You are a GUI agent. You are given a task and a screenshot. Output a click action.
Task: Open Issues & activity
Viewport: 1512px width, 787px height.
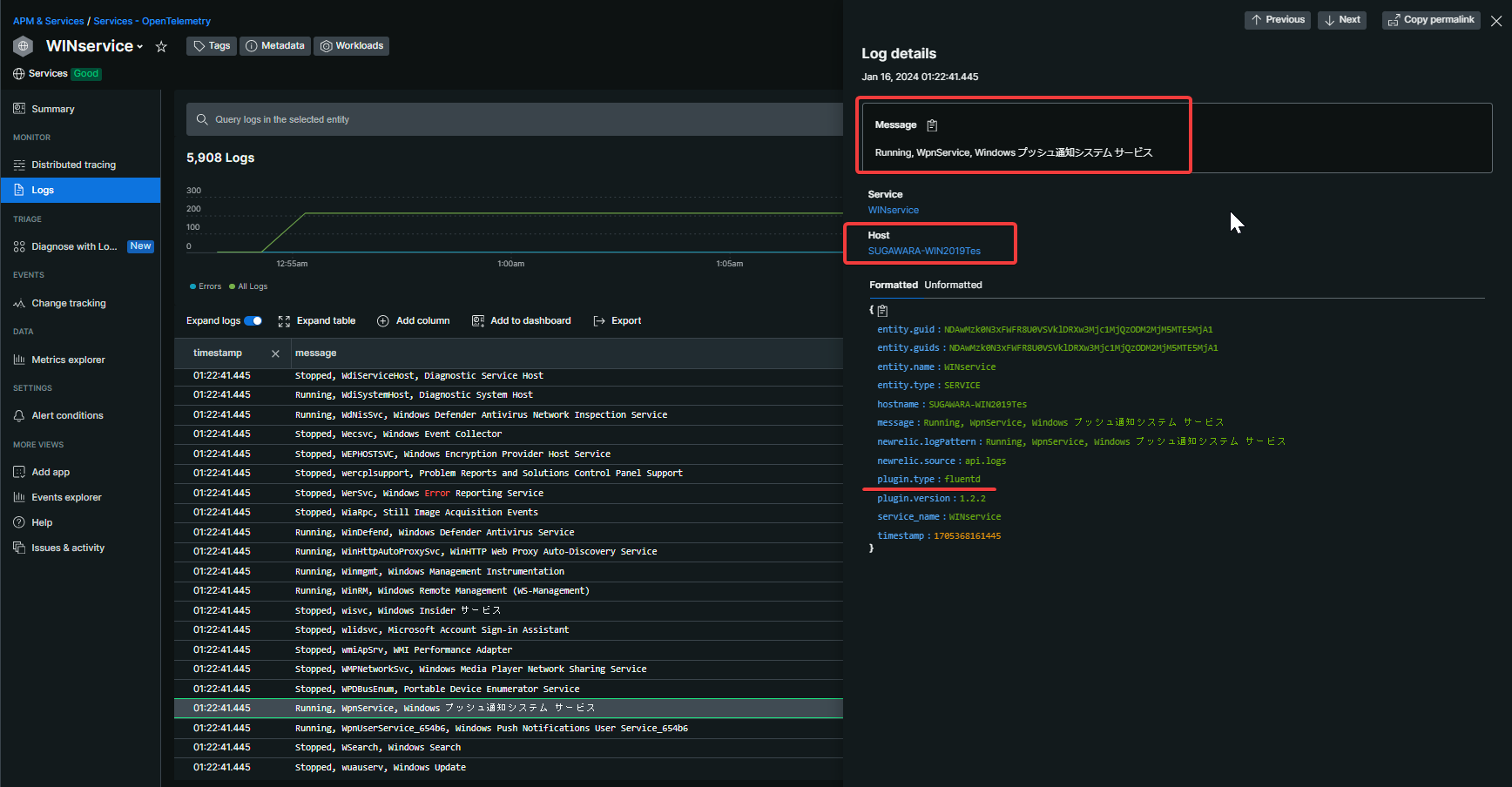click(x=67, y=547)
